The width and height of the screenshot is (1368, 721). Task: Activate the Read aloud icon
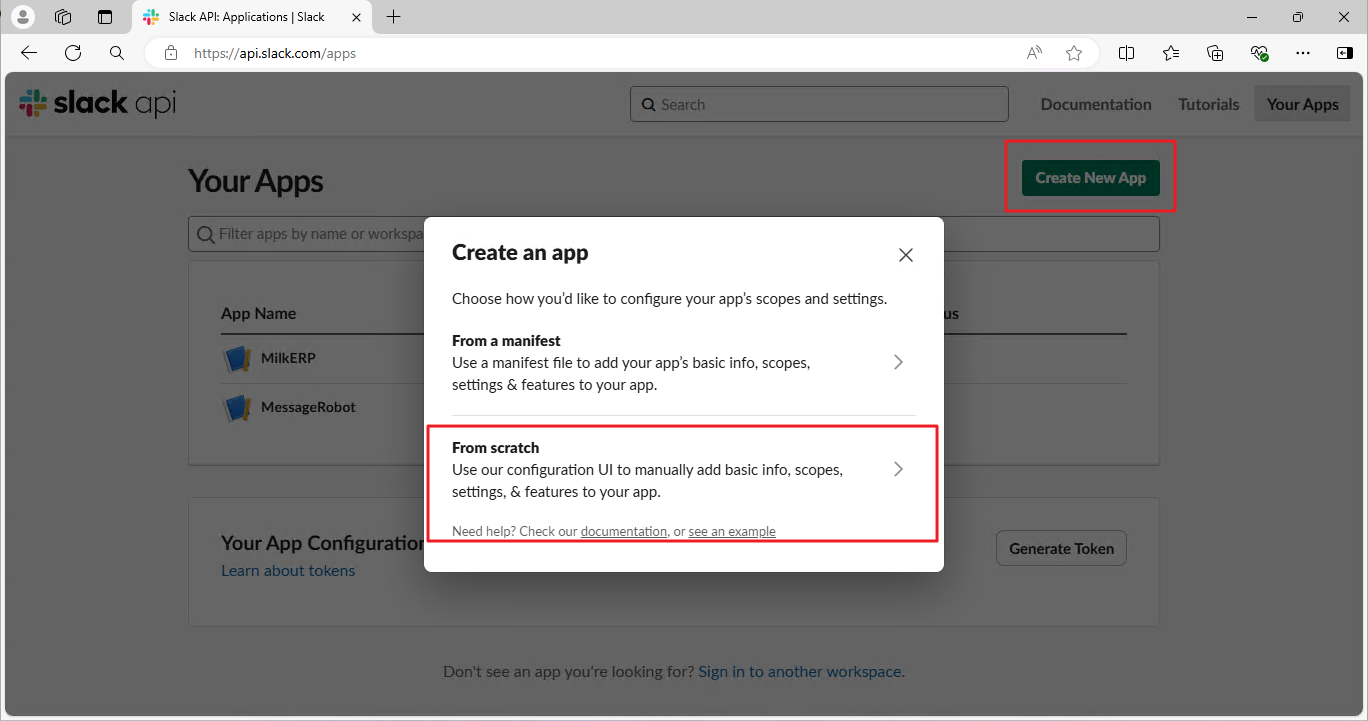coord(1034,53)
